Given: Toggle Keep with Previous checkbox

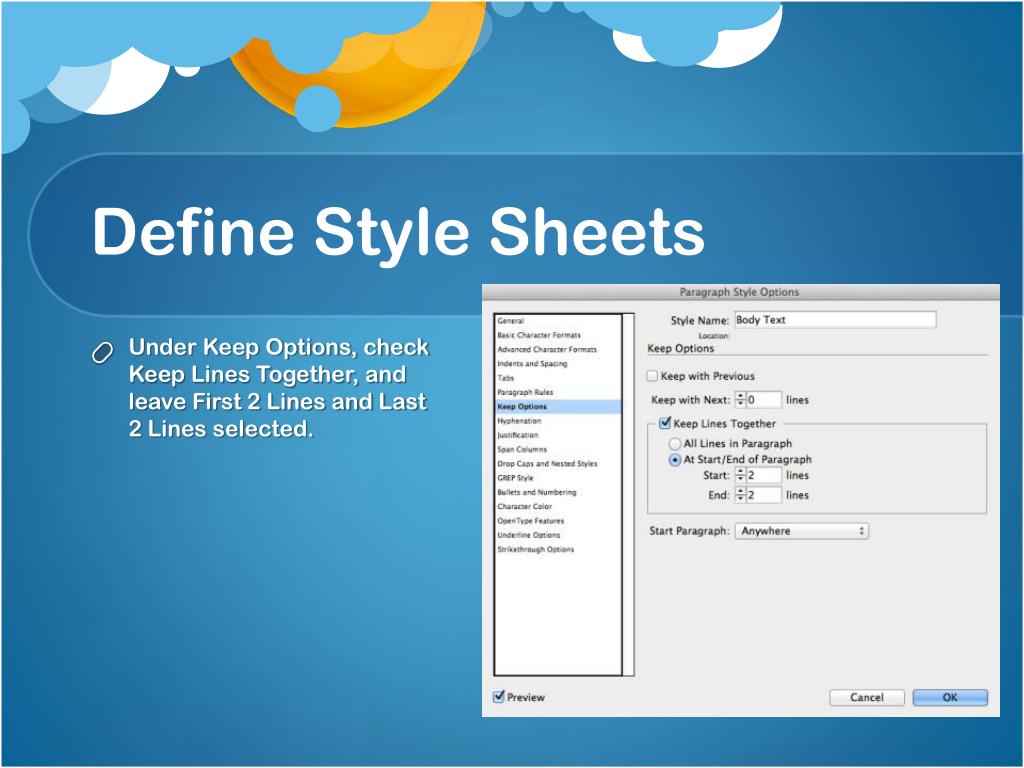Looking at the screenshot, I should 652,376.
